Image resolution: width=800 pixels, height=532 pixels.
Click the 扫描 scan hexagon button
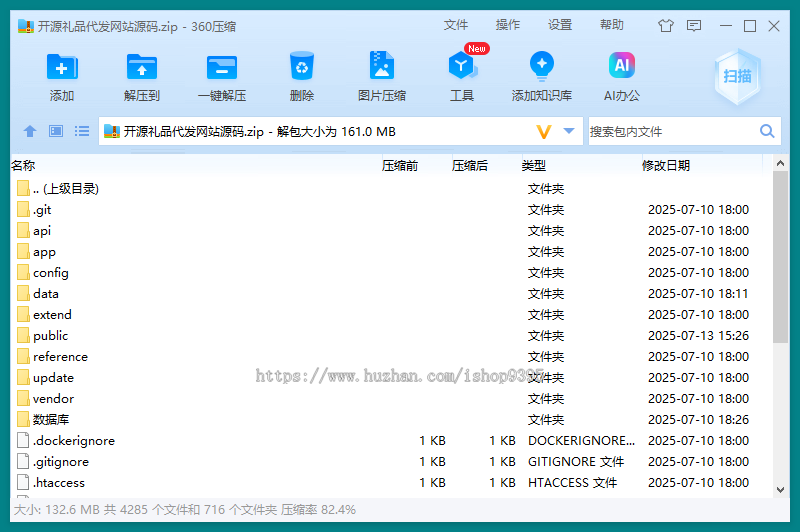click(738, 77)
